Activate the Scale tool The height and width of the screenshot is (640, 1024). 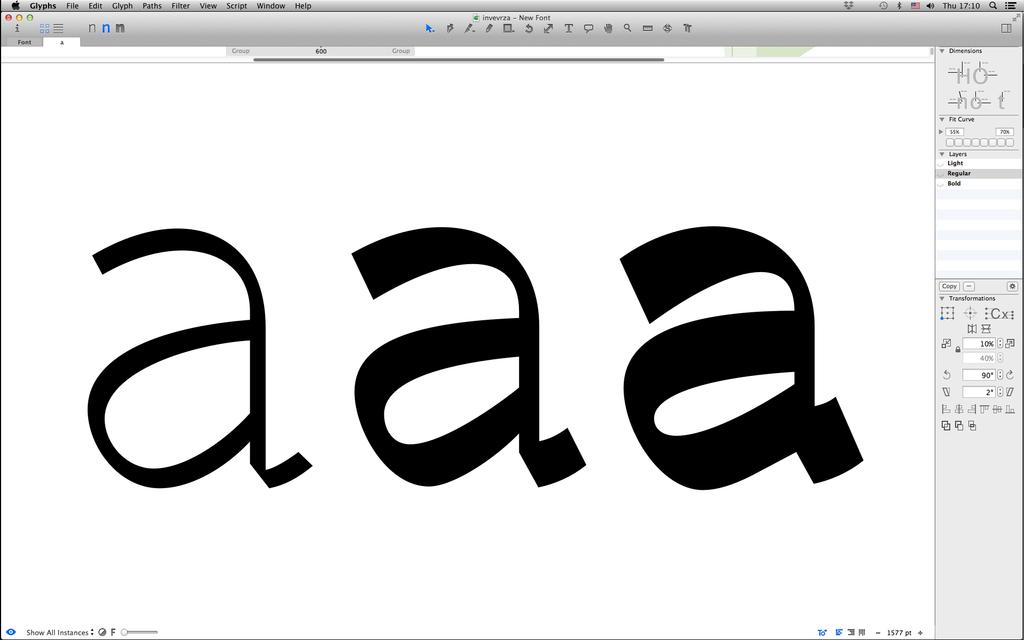[549, 28]
